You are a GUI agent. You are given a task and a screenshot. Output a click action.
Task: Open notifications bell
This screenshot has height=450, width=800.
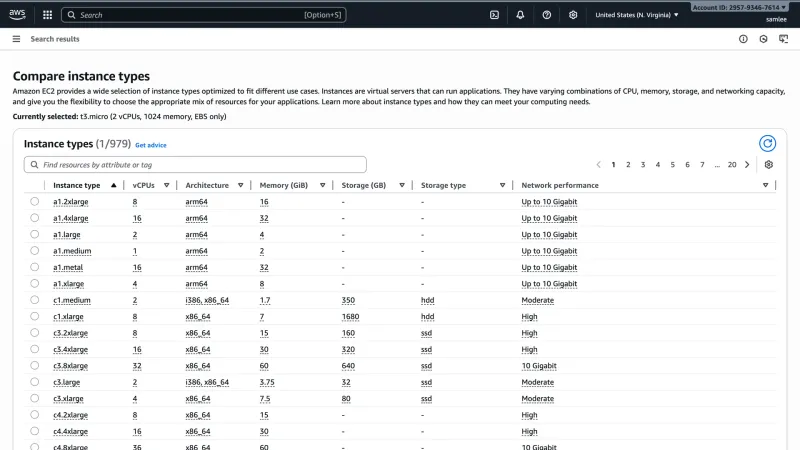(x=520, y=15)
